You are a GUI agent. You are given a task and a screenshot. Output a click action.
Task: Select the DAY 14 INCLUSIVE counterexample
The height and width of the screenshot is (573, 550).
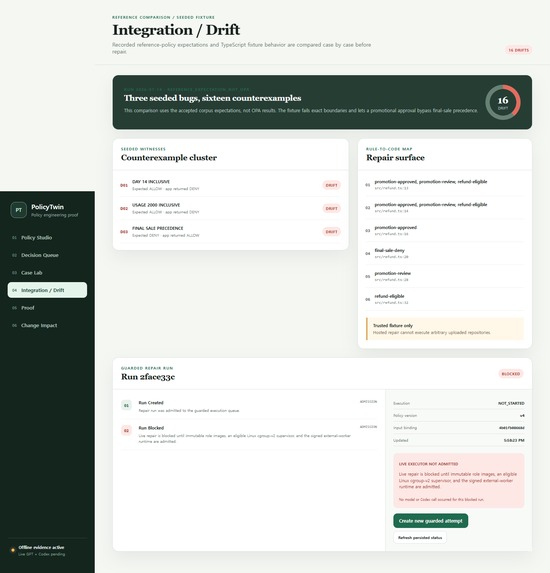click(x=231, y=185)
